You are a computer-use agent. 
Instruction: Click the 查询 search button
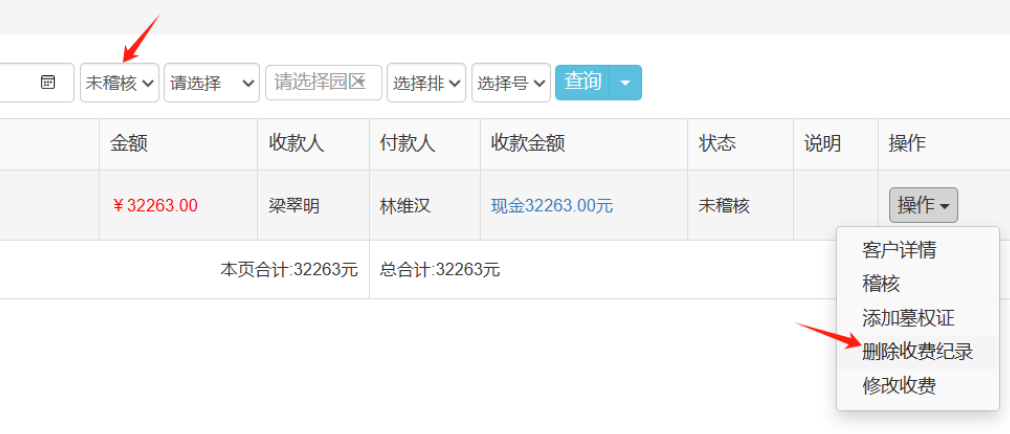click(583, 82)
